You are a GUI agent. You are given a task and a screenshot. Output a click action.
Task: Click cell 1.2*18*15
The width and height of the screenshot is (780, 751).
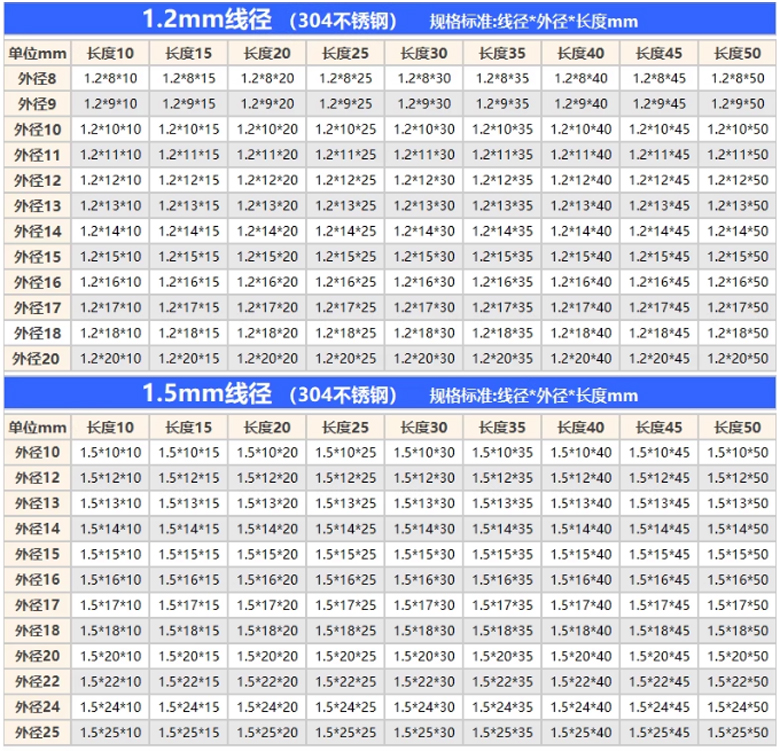tap(189, 333)
